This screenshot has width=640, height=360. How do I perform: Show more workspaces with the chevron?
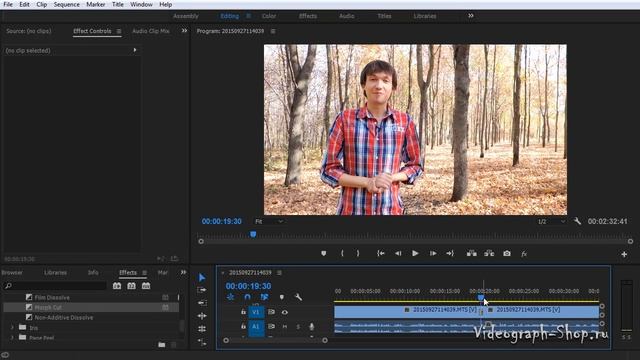click(x=471, y=16)
